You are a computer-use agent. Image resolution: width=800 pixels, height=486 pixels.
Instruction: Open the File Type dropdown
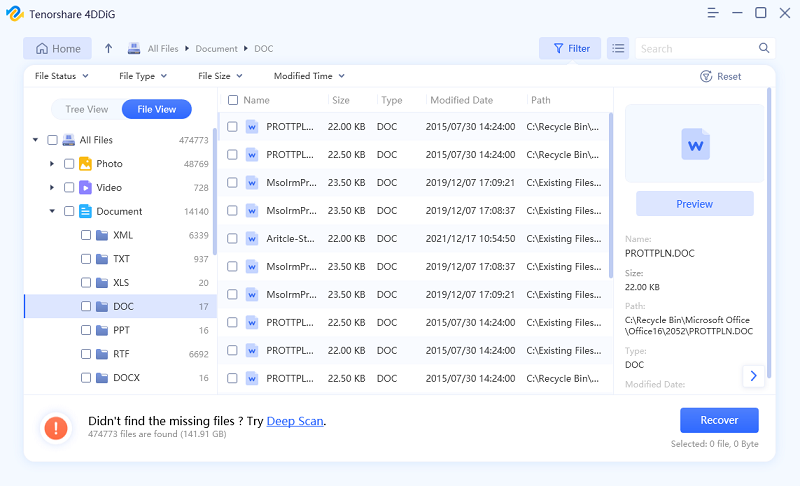coord(143,76)
